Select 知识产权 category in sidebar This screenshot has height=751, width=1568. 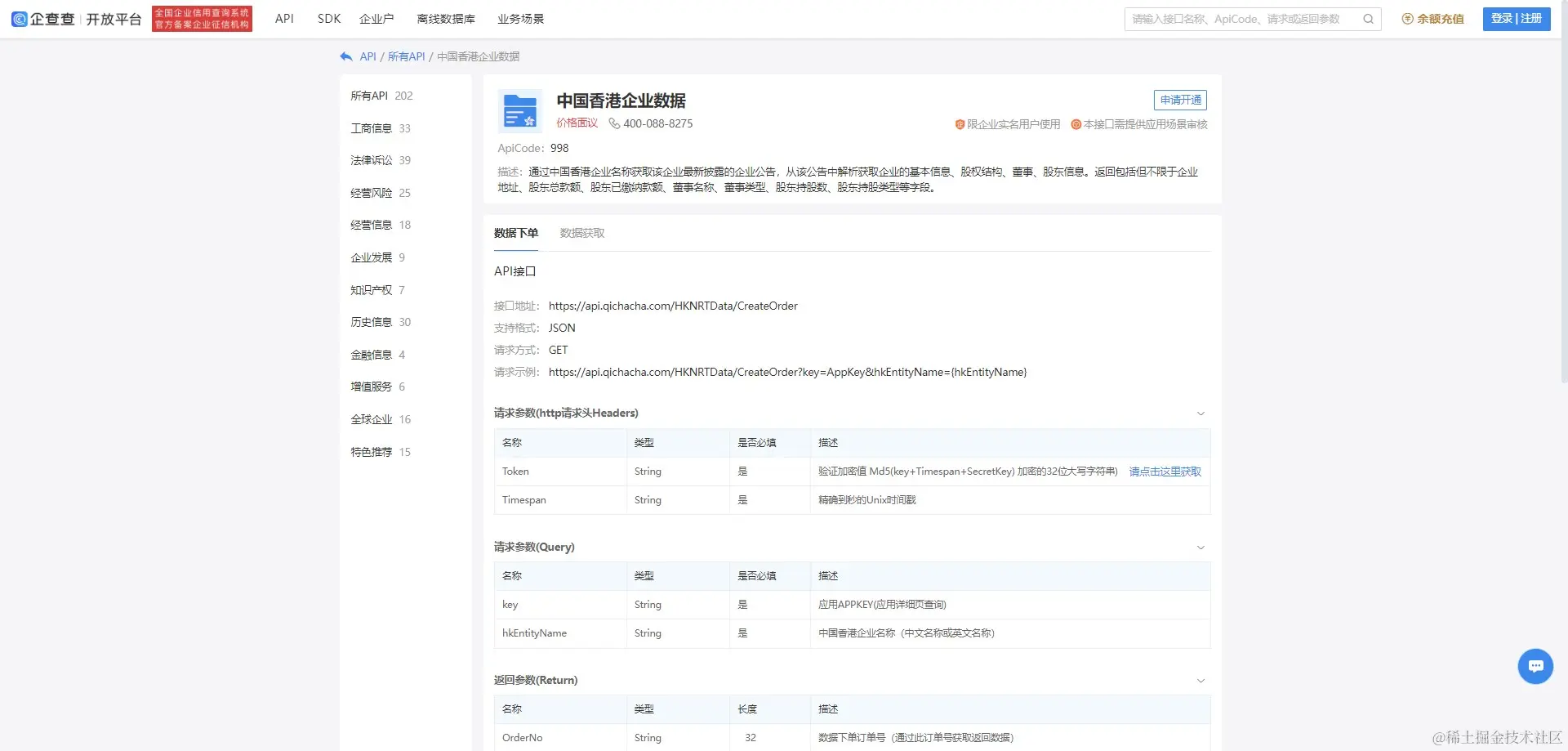pyautogui.click(x=378, y=290)
